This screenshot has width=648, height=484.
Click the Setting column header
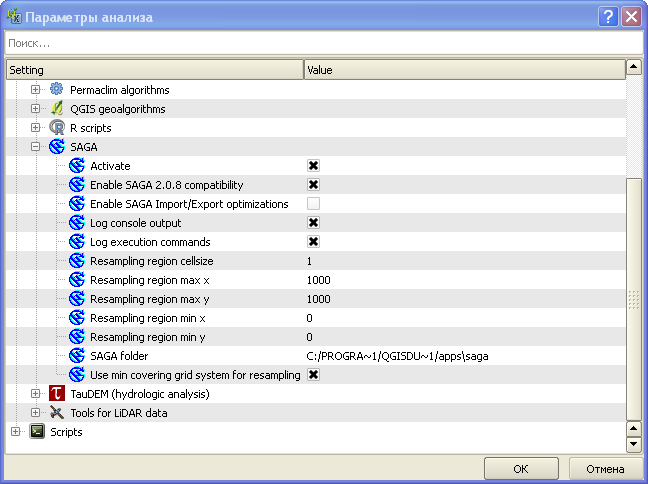point(153,70)
